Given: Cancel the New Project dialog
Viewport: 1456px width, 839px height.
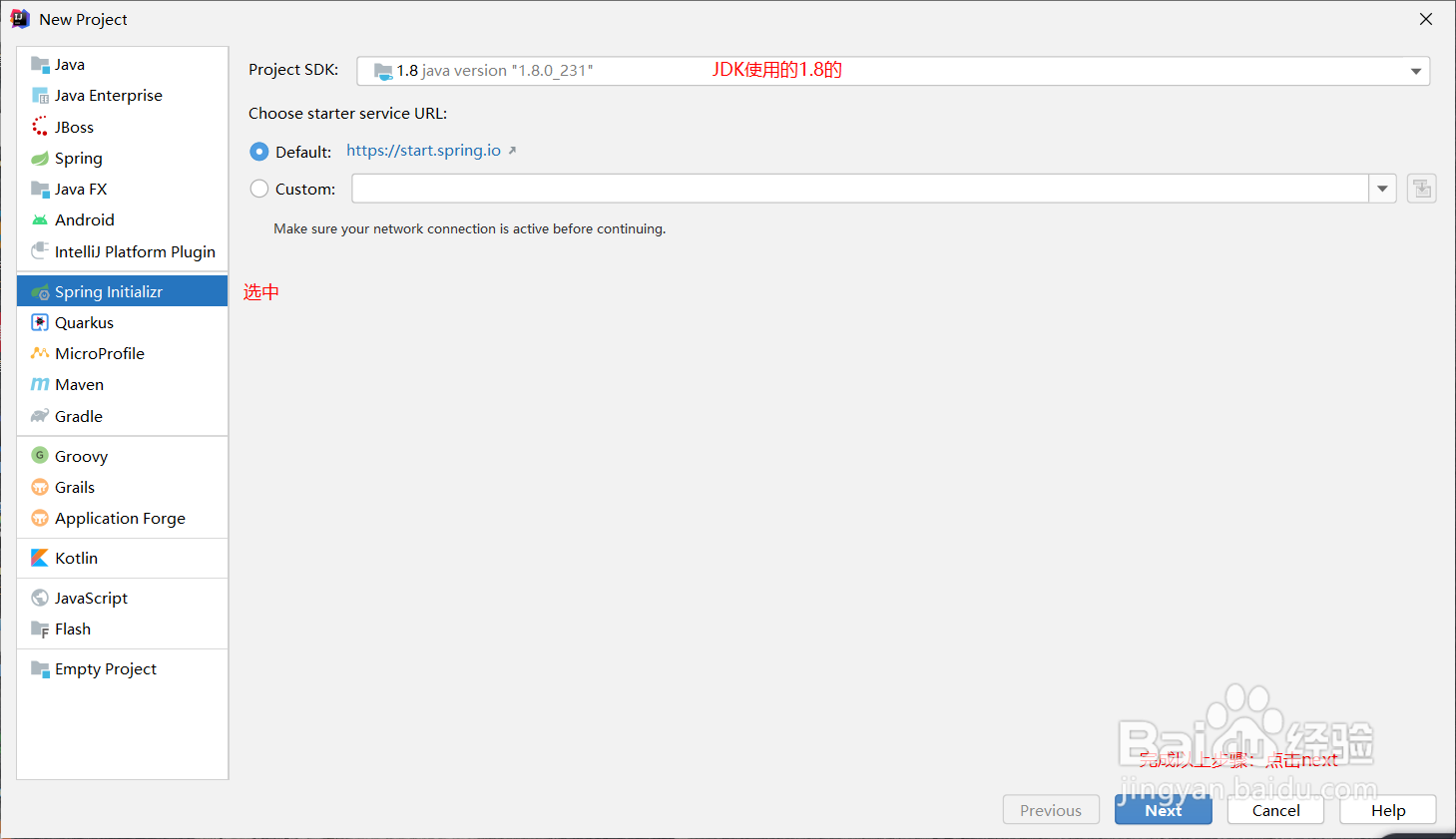Looking at the screenshot, I should click(1275, 810).
